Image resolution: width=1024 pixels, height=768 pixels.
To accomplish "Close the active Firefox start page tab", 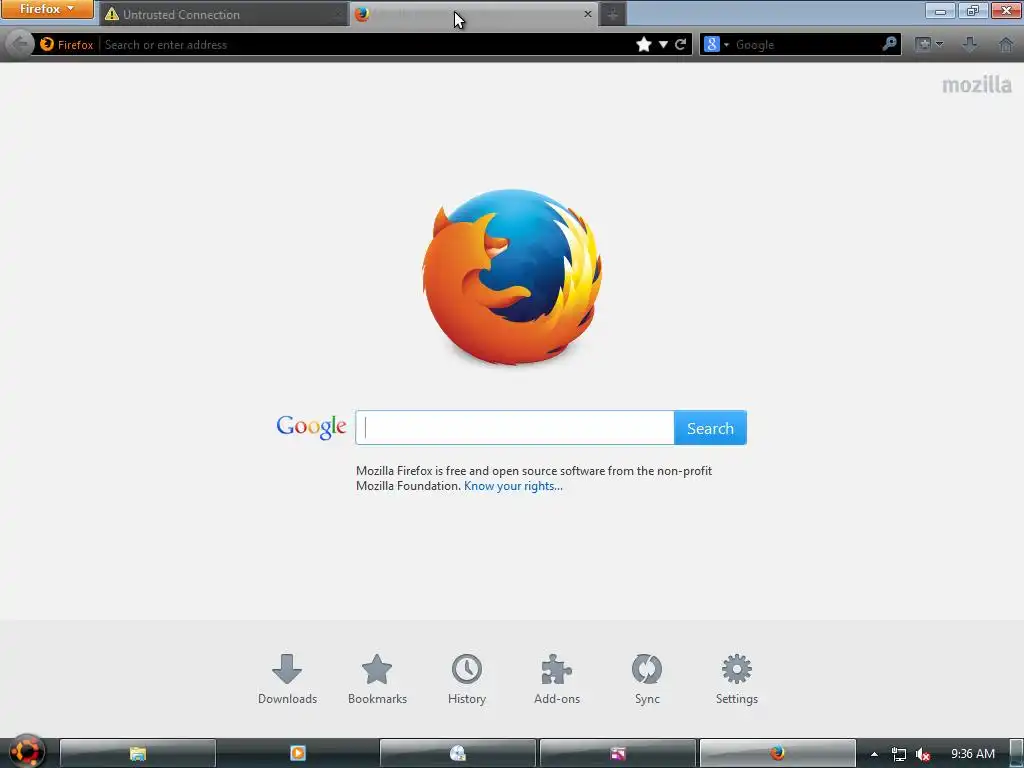I will click(x=588, y=14).
